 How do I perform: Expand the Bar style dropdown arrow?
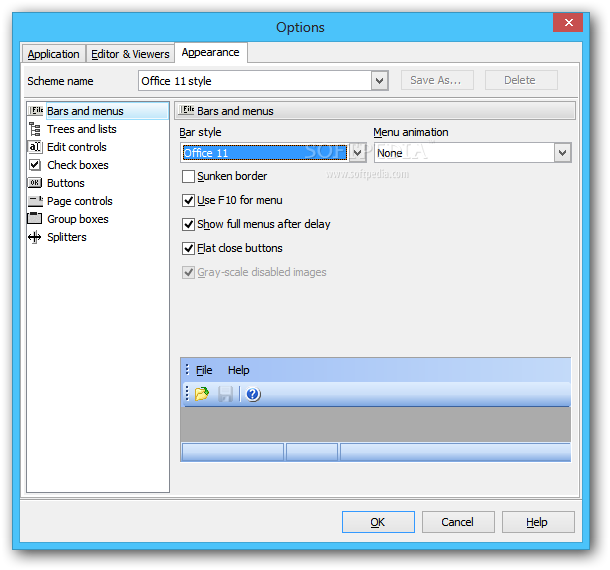(x=357, y=153)
